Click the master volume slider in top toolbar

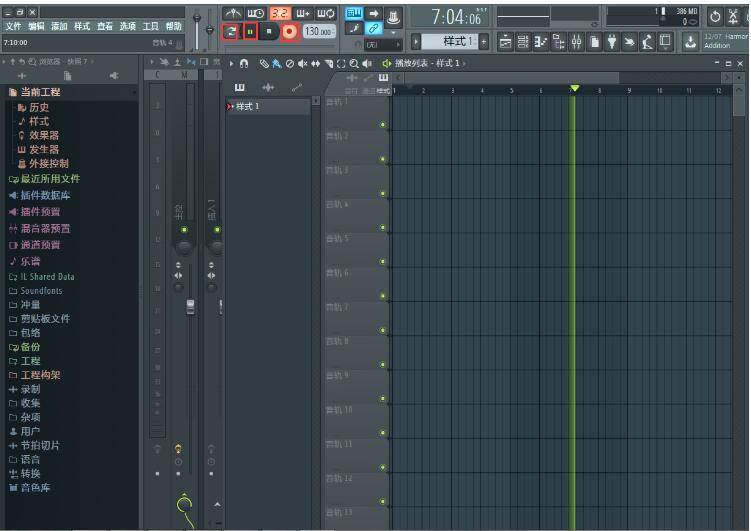[197, 30]
